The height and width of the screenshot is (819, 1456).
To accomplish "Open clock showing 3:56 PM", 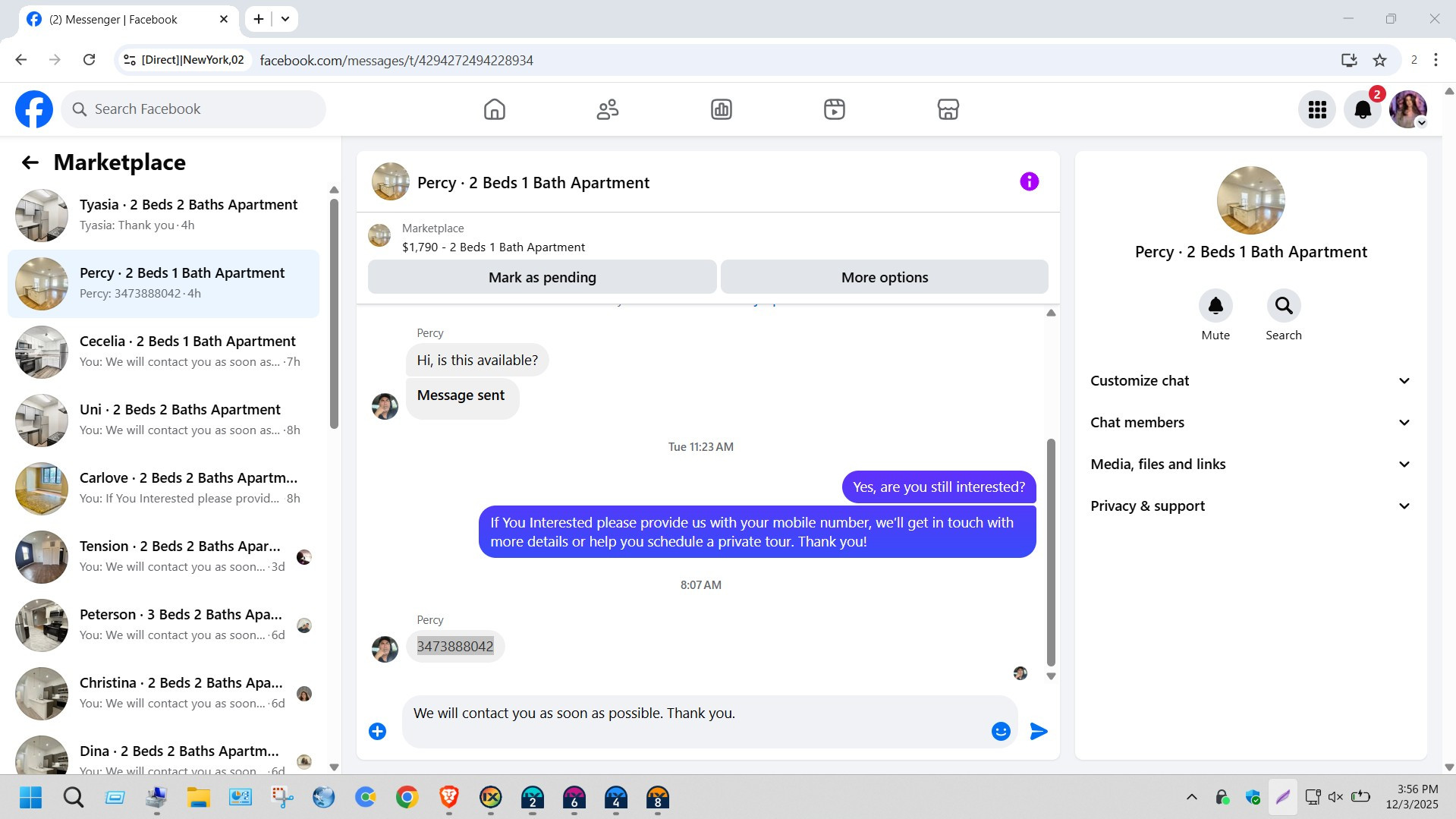I will pyautogui.click(x=1412, y=797).
